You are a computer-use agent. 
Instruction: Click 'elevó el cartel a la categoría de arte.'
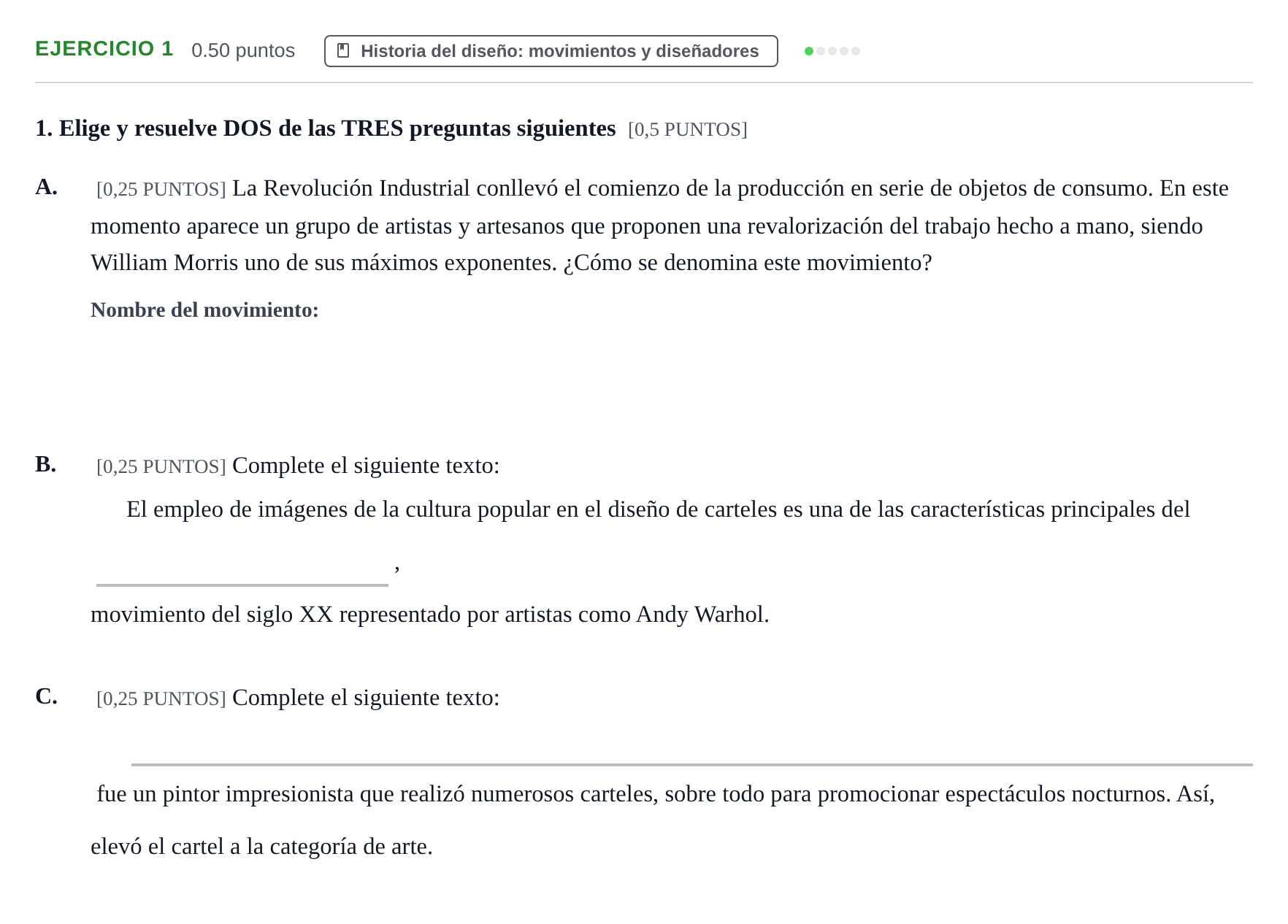[261, 847]
